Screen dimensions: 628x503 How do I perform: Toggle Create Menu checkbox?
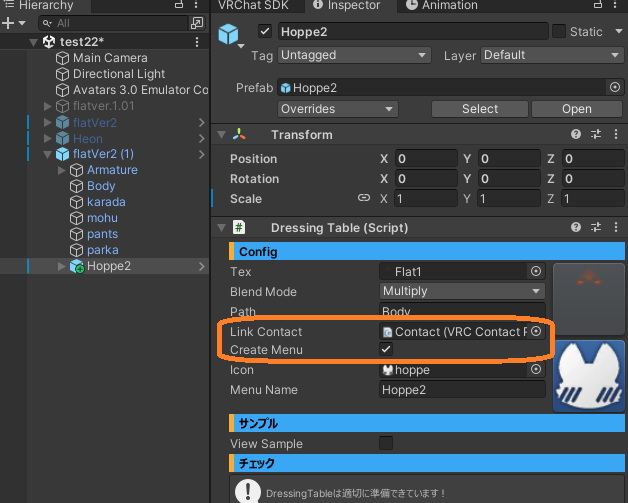[386, 349]
